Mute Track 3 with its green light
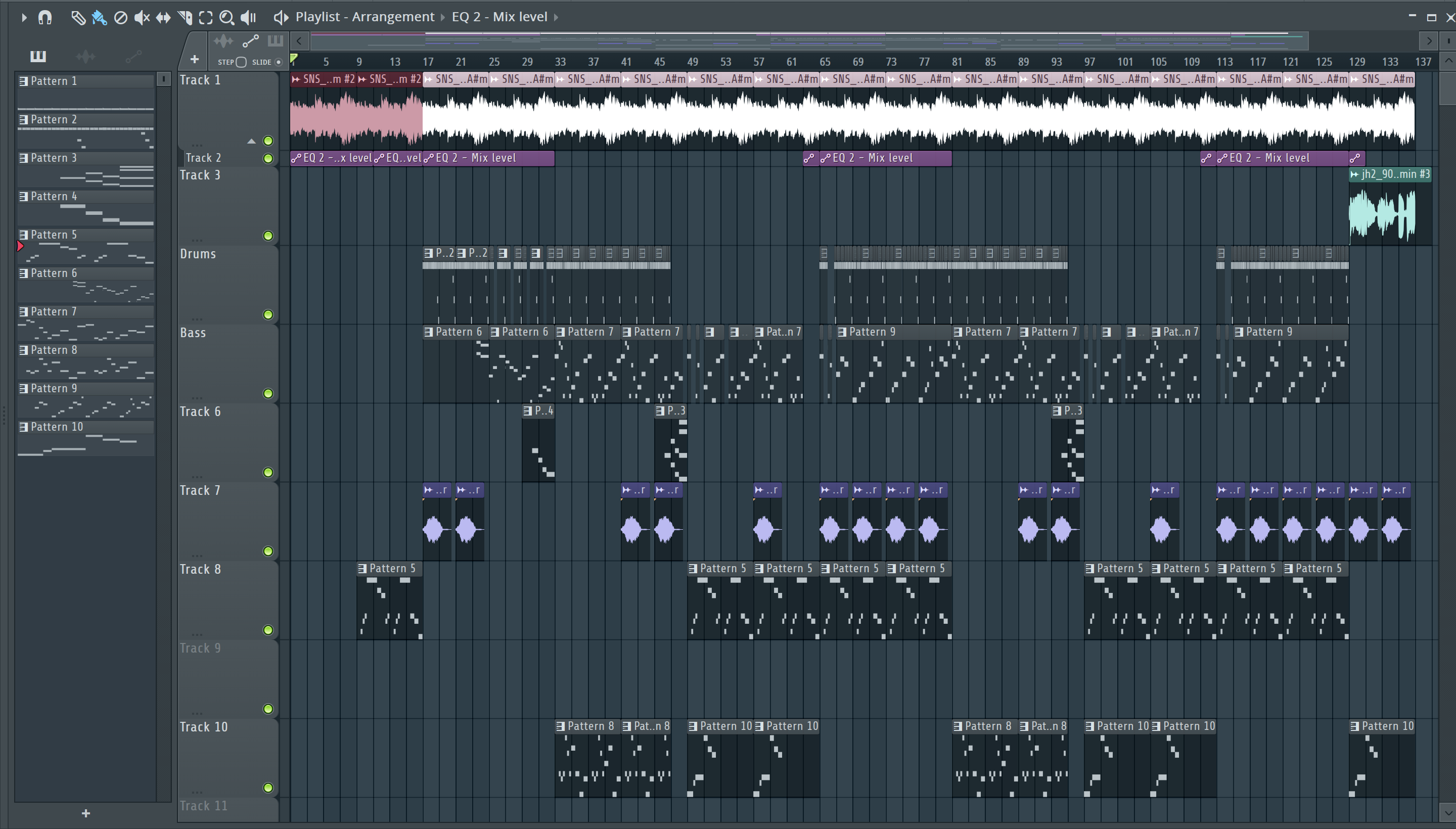The width and height of the screenshot is (1456, 829). [267, 236]
